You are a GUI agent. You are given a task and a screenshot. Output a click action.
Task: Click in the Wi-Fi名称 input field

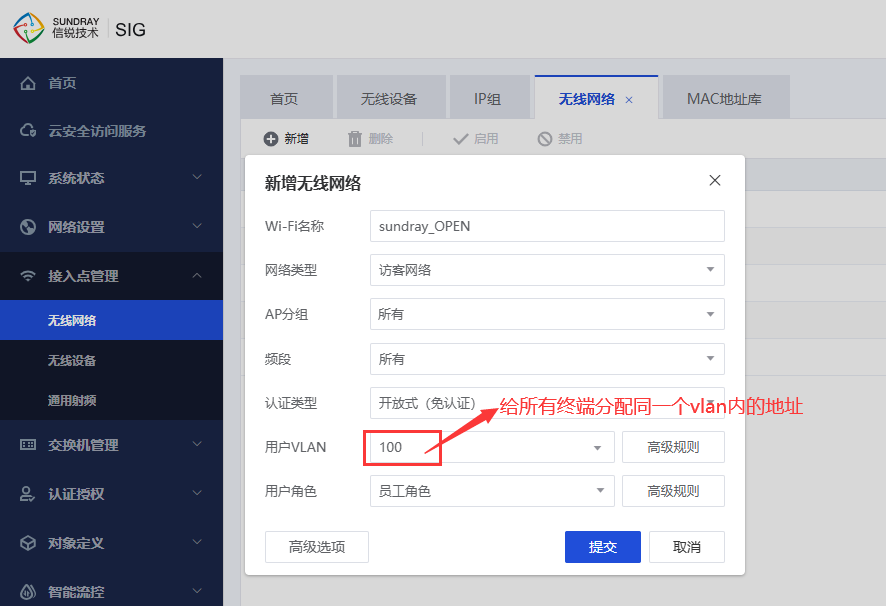[x=547, y=226]
